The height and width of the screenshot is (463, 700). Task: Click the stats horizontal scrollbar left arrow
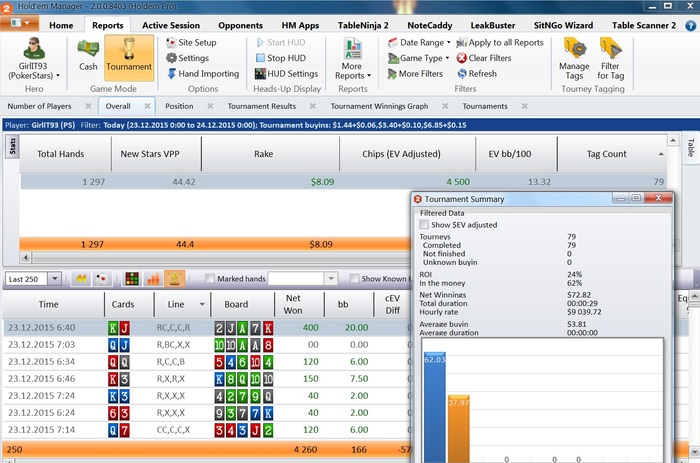click(25, 257)
